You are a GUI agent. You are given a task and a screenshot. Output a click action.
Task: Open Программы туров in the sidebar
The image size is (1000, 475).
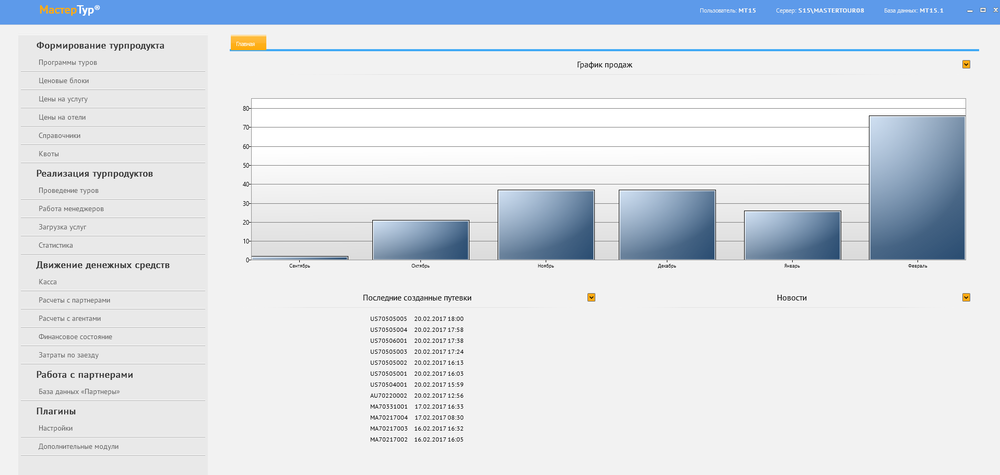67,62
